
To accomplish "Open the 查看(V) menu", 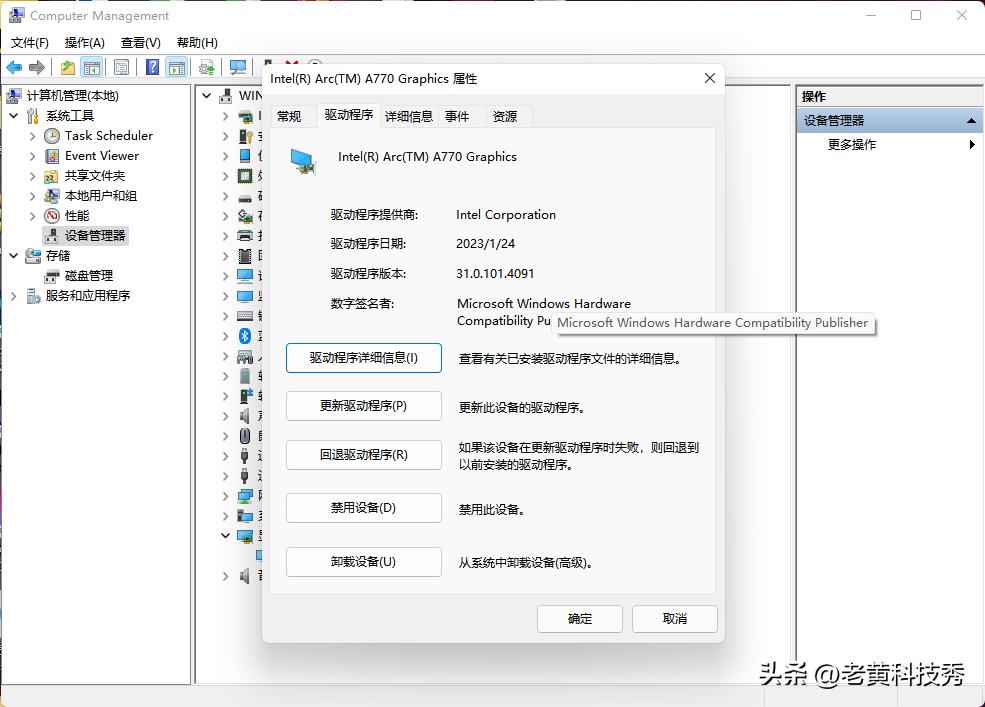I will point(140,42).
